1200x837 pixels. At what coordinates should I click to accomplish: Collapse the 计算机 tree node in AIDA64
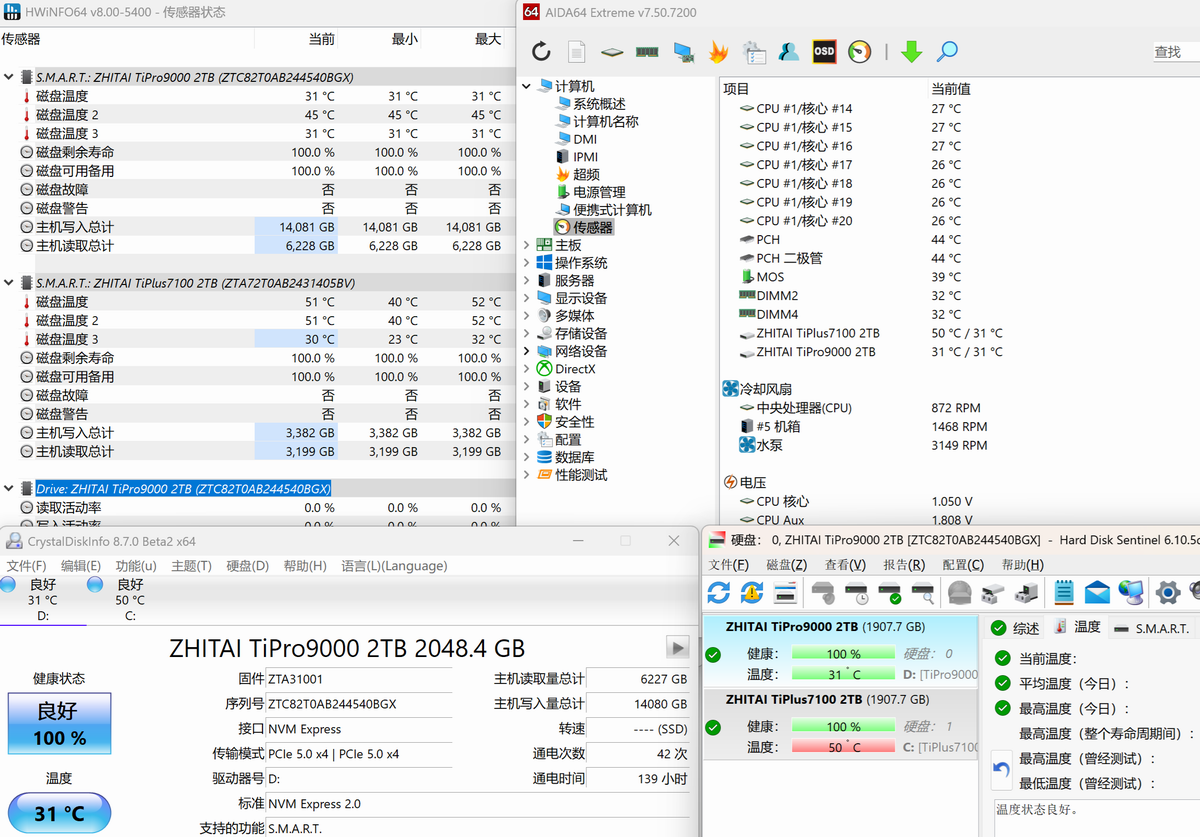coord(527,86)
